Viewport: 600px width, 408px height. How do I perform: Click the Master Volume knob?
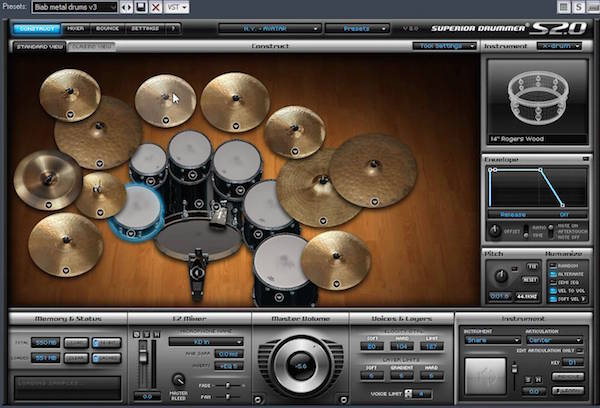click(x=301, y=366)
